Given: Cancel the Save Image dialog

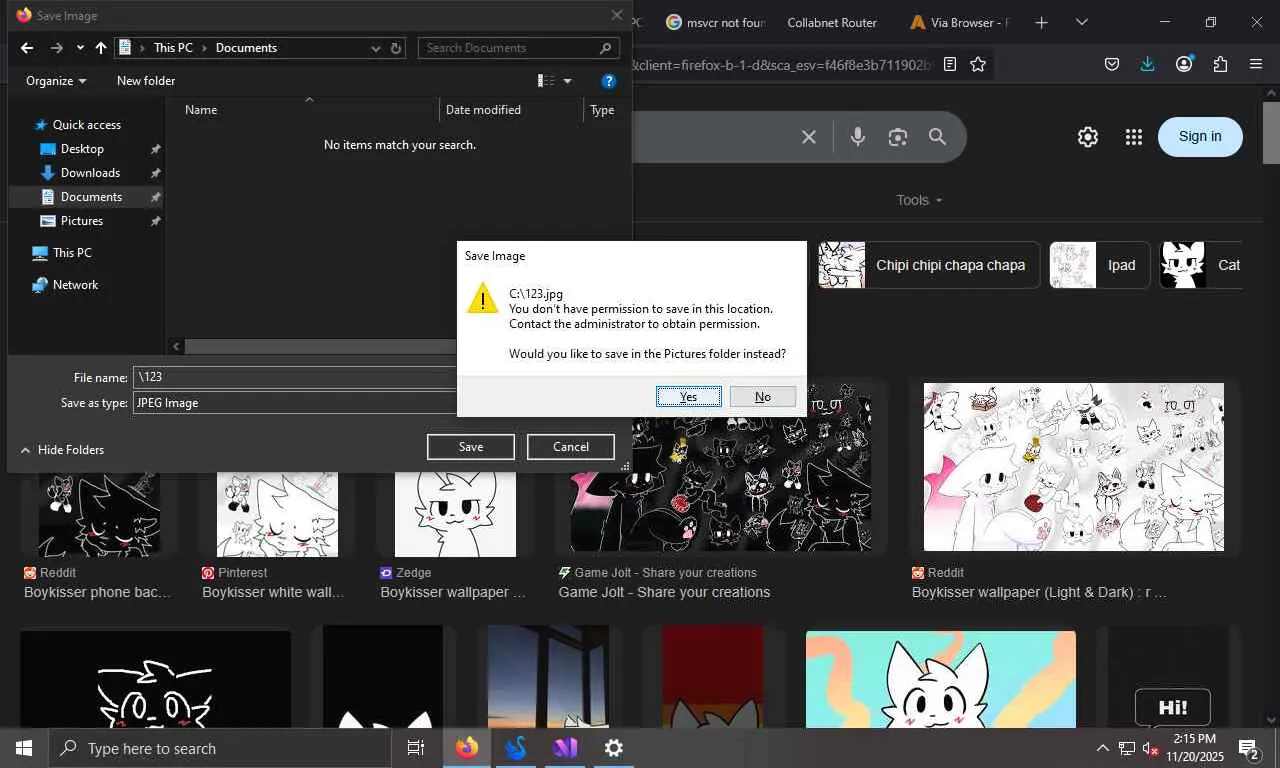Looking at the screenshot, I should [571, 447].
